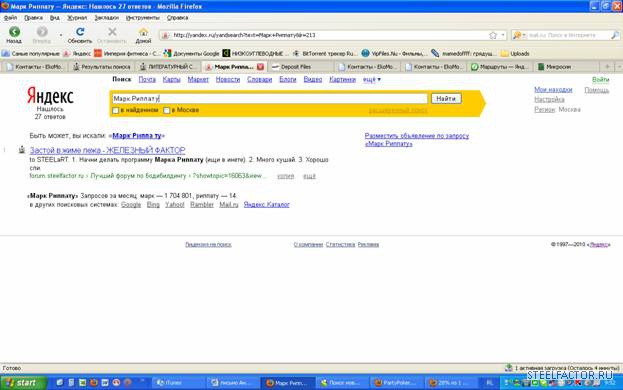This screenshot has width=623, height=390.
Task: Click the suggested query 'Марк Риппа ту'
Action: pyautogui.click(x=137, y=136)
